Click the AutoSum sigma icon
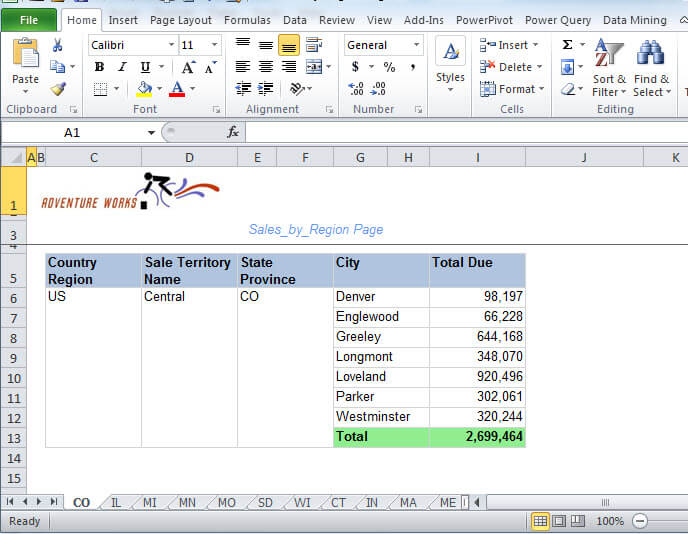Viewport: 688px width, 534px height. 567,45
